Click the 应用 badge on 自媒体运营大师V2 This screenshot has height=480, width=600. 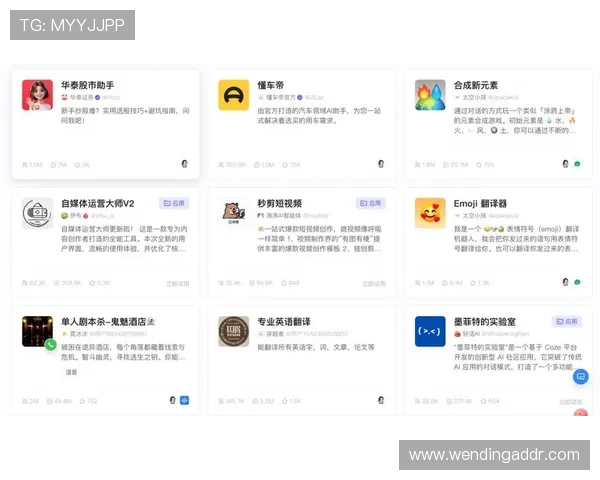click(174, 203)
